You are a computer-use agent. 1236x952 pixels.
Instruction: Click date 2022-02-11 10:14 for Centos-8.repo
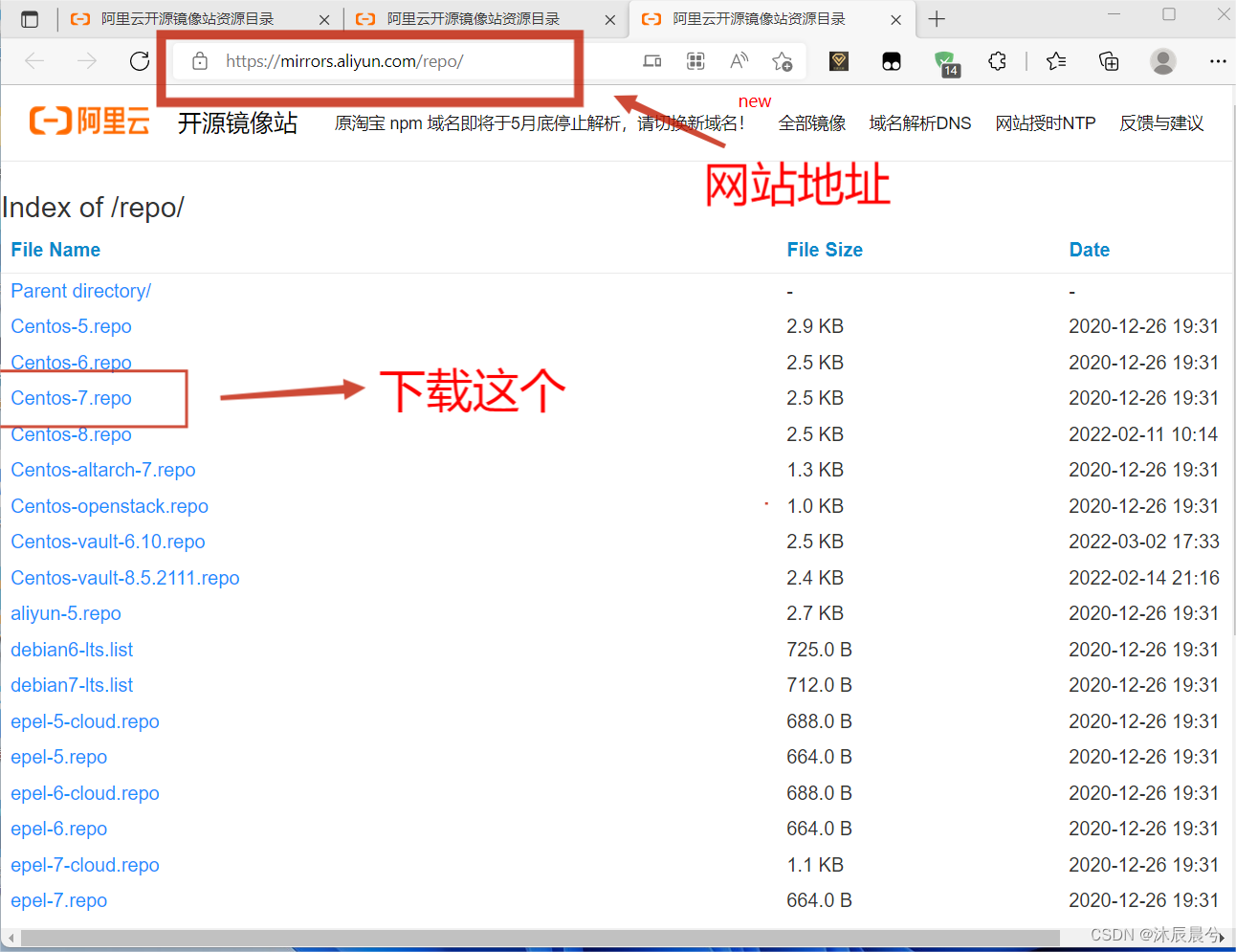tap(1143, 434)
